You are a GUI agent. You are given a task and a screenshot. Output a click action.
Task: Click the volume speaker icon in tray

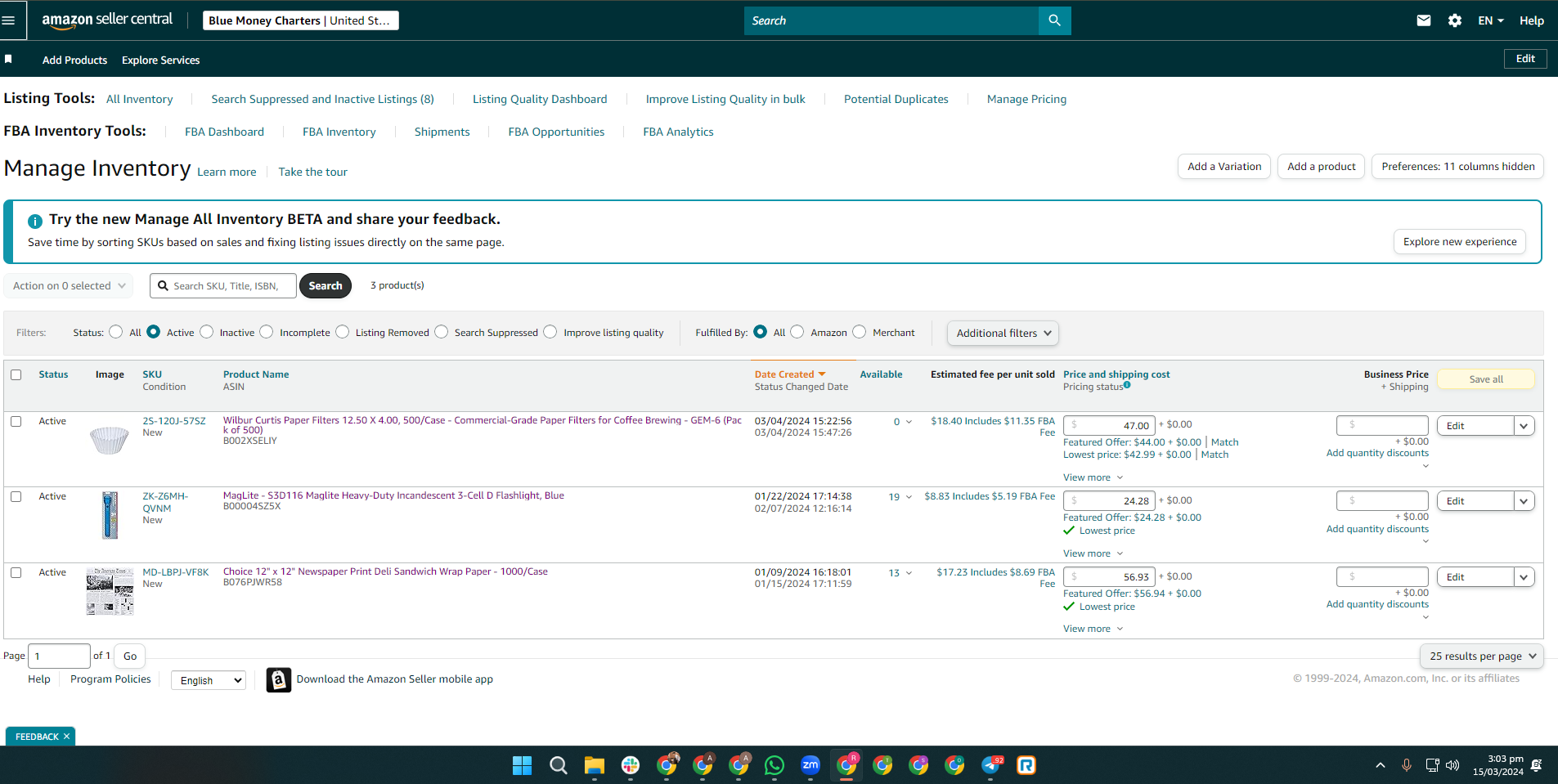point(1452,765)
